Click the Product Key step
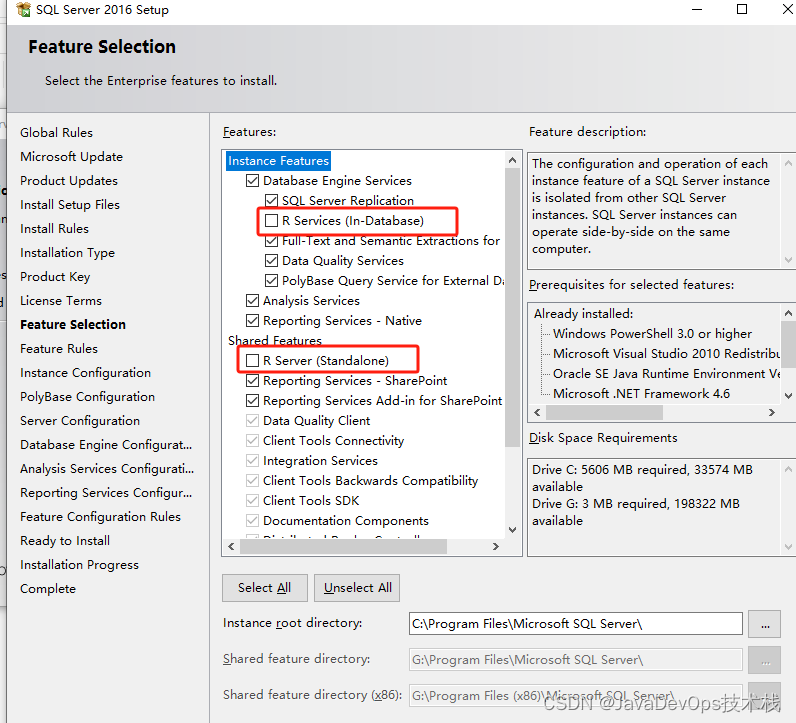Screen dimensions: 796x723 click(x=55, y=277)
